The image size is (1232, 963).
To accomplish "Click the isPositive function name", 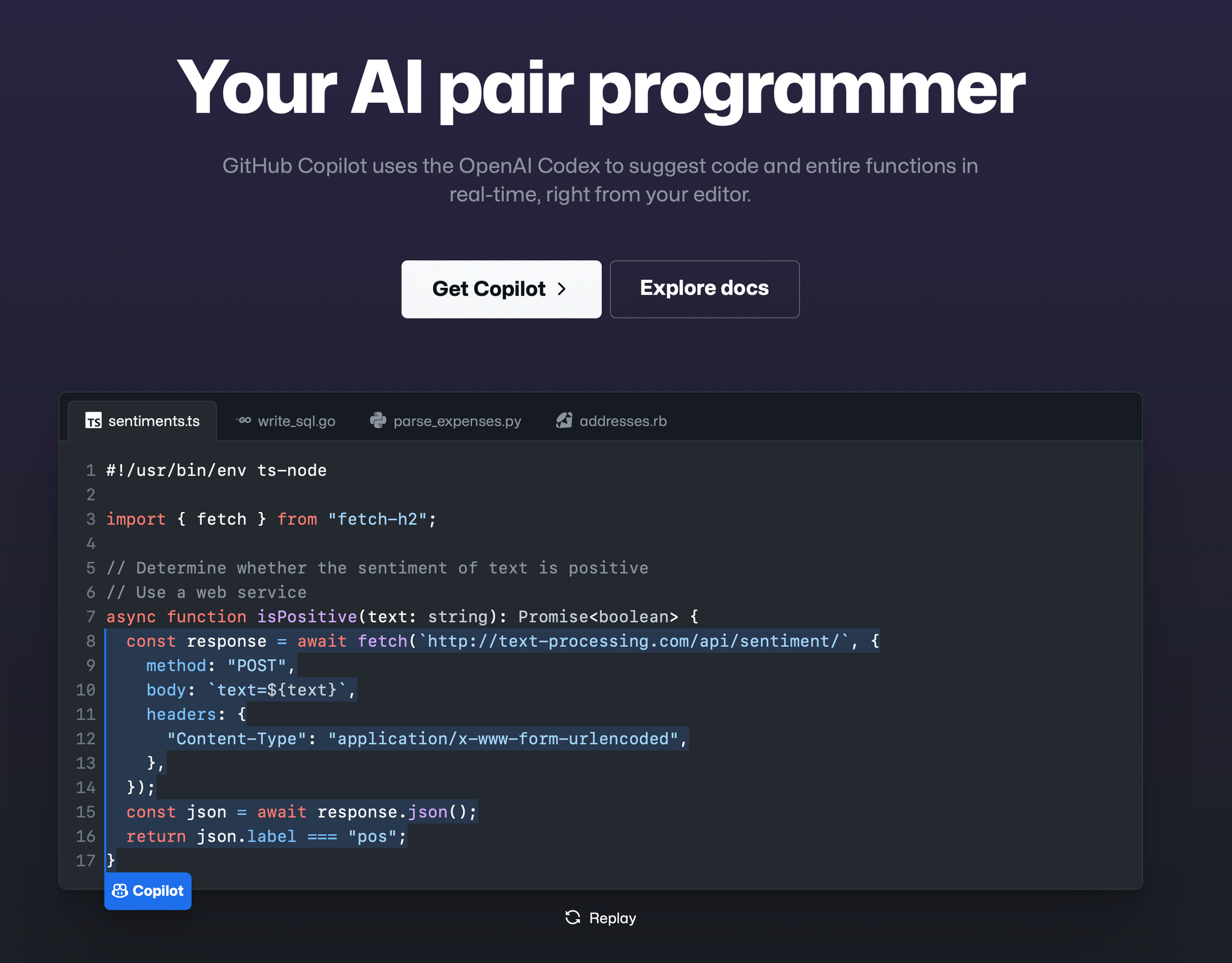I will click(307, 617).
